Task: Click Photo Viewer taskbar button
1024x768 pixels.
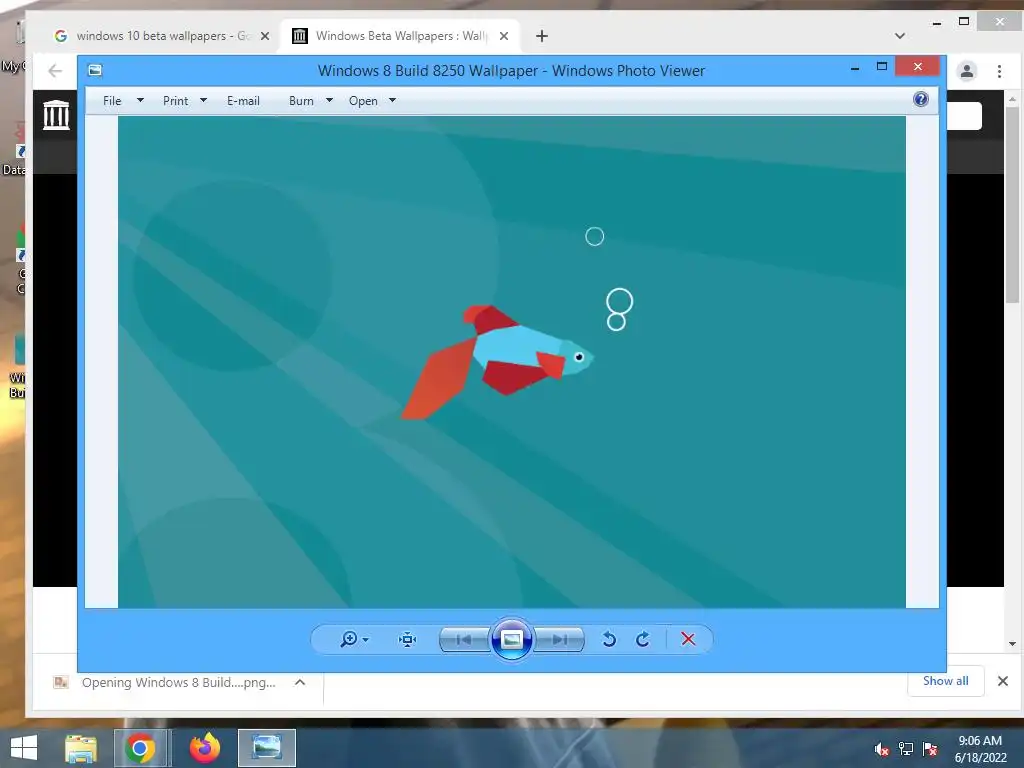Action: [x=266, y=748]
